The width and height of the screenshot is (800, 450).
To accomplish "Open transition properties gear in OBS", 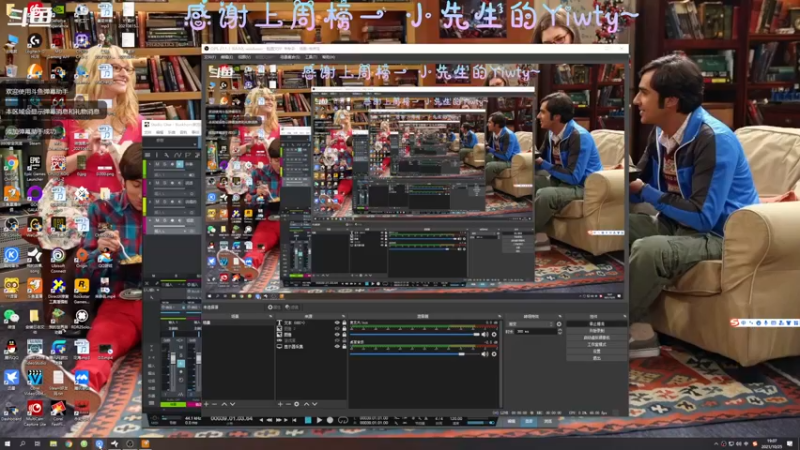I will click(x=559, y=324).
